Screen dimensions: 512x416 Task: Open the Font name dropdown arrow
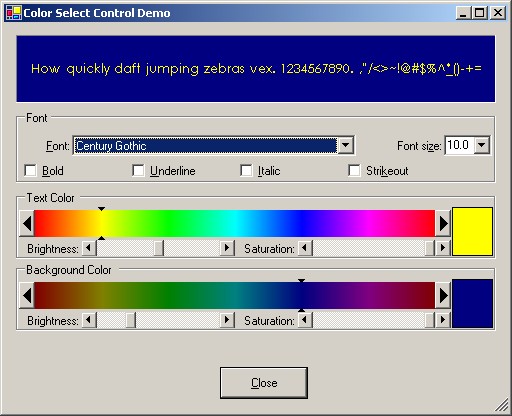[346, 145]
